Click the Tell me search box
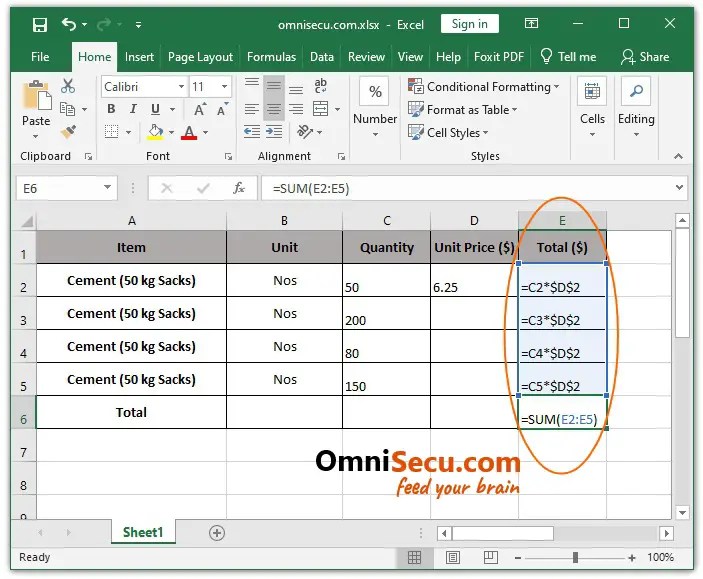The height and width of the screenshot is (579, 703). (x=568, y=57)
